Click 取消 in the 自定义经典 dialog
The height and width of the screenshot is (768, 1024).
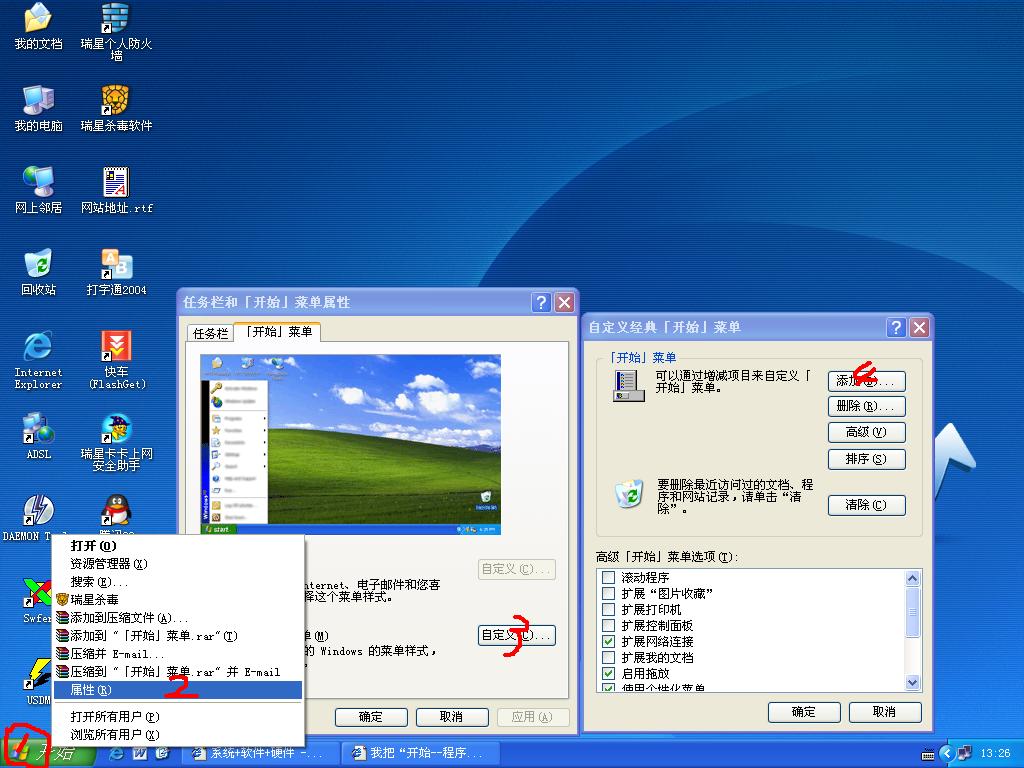[x=885, y=712]
